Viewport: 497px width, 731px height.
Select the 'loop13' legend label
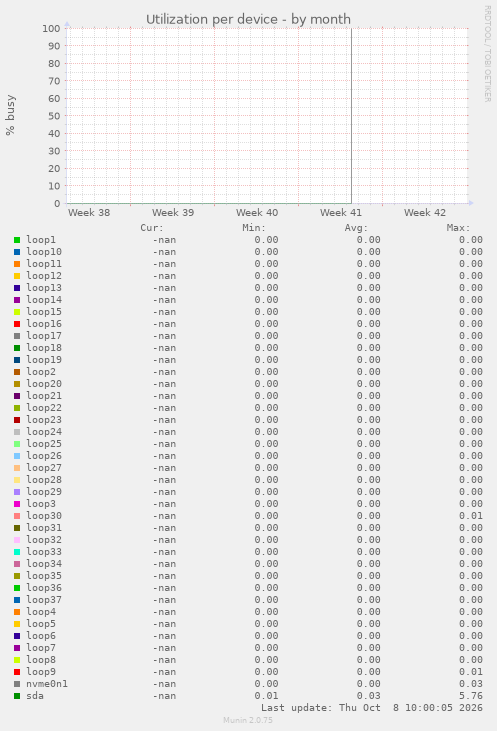(x=44, y=288)
